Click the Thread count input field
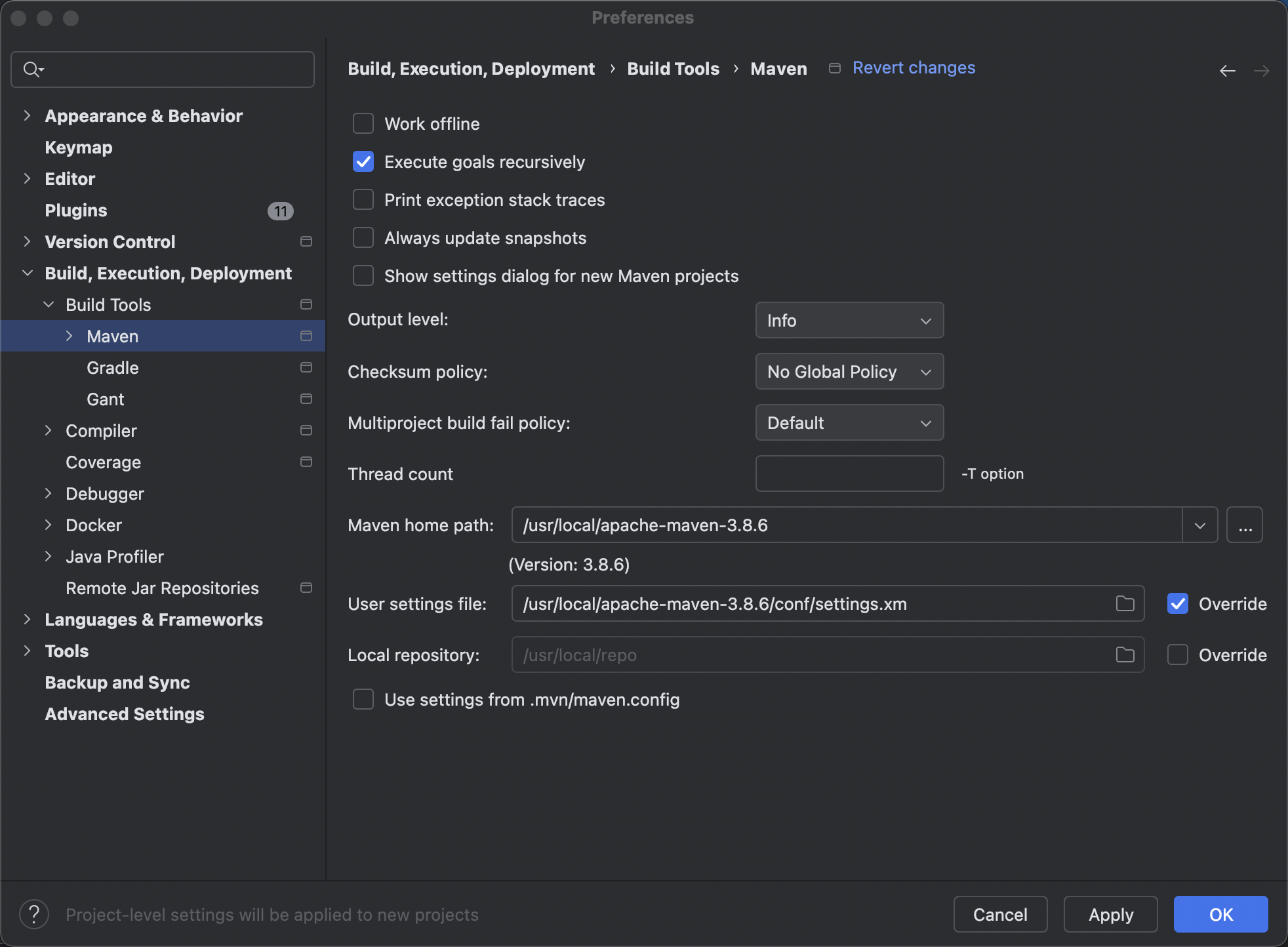Image resolution: width=1288 pixels, height=947 pixels. point(849,473)
